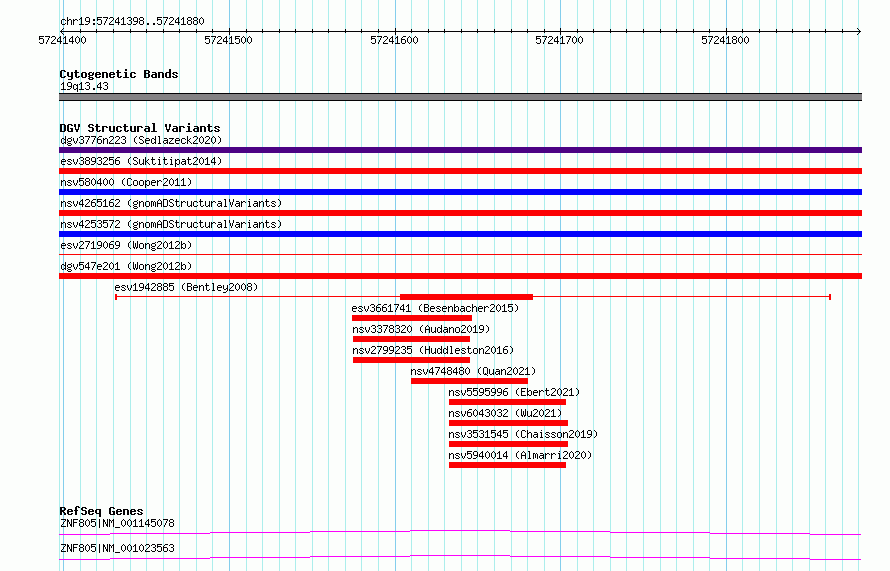Viewport: 890px width, 571px height.
Task: Click the magenta gene line for NM_001145078
Action: pos(460,532)
